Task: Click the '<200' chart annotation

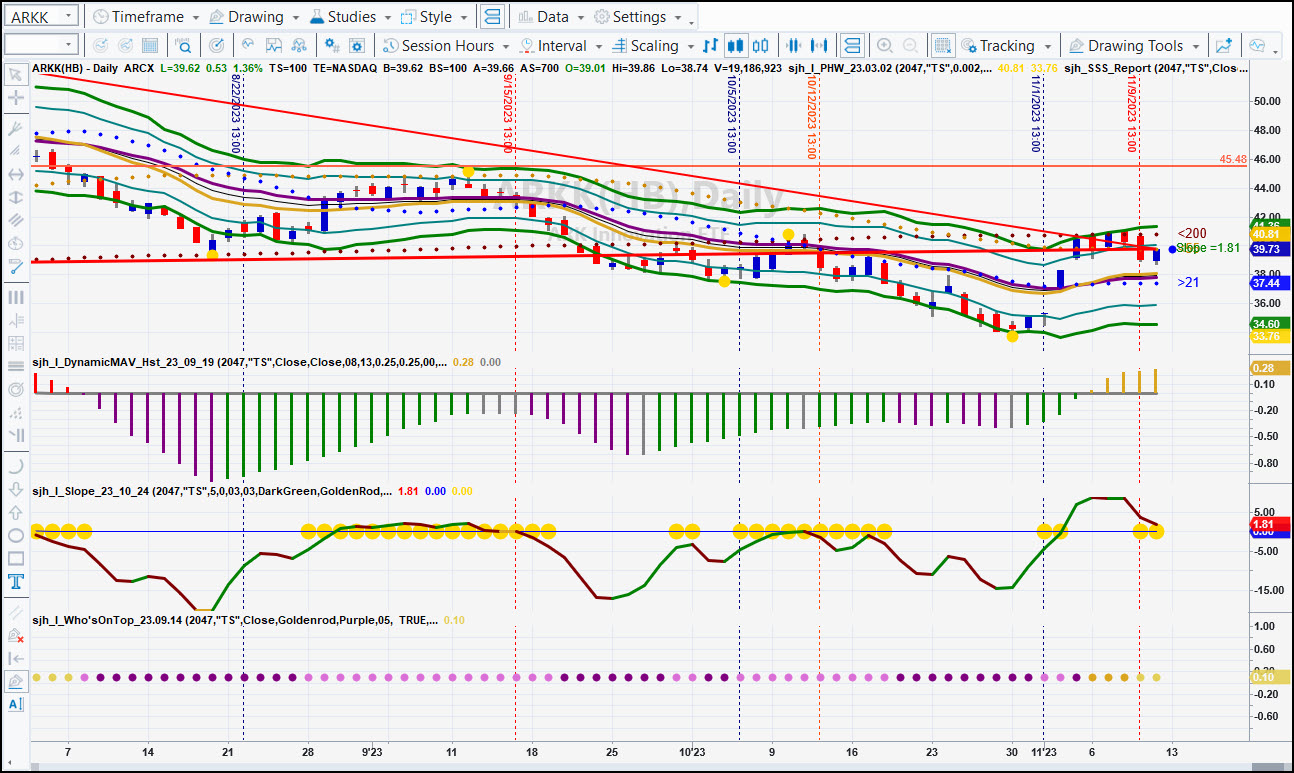Action: tap(1192, 233)
